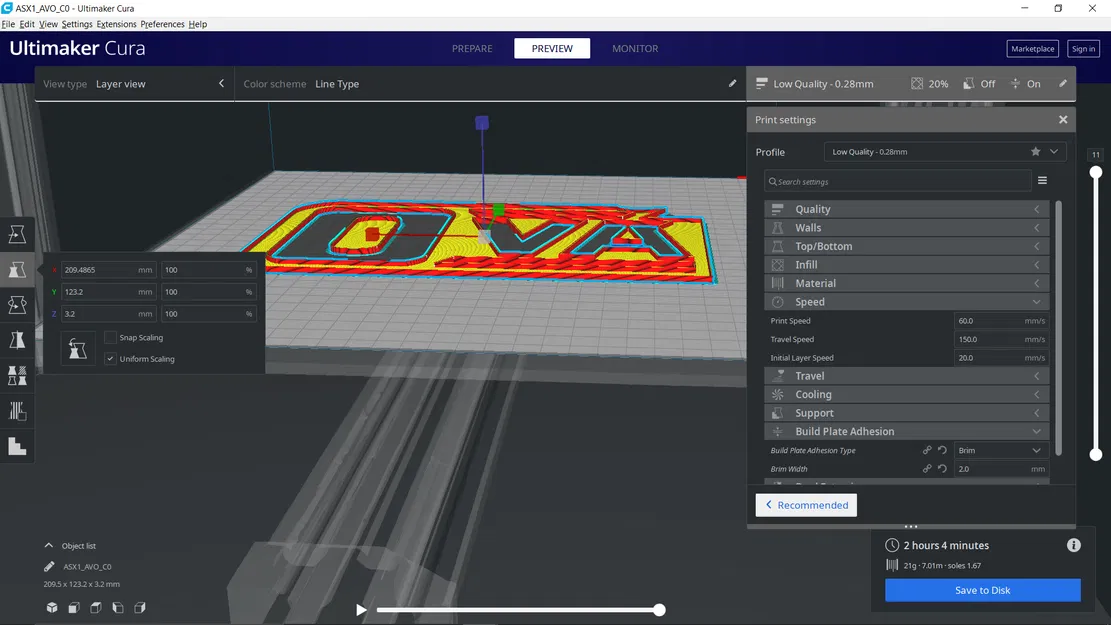
Task: Click the bottom layer slider handle
Action: point(1095,454)
